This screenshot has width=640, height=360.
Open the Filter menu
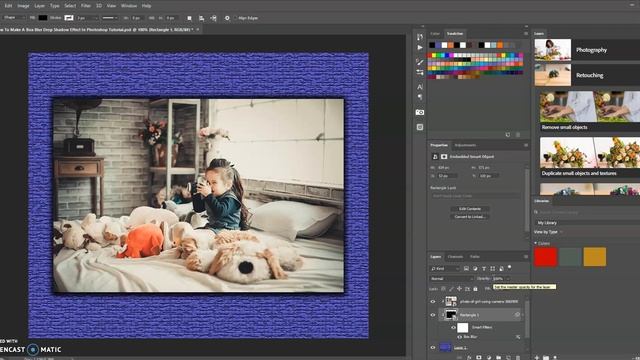(x=86, y=6)
